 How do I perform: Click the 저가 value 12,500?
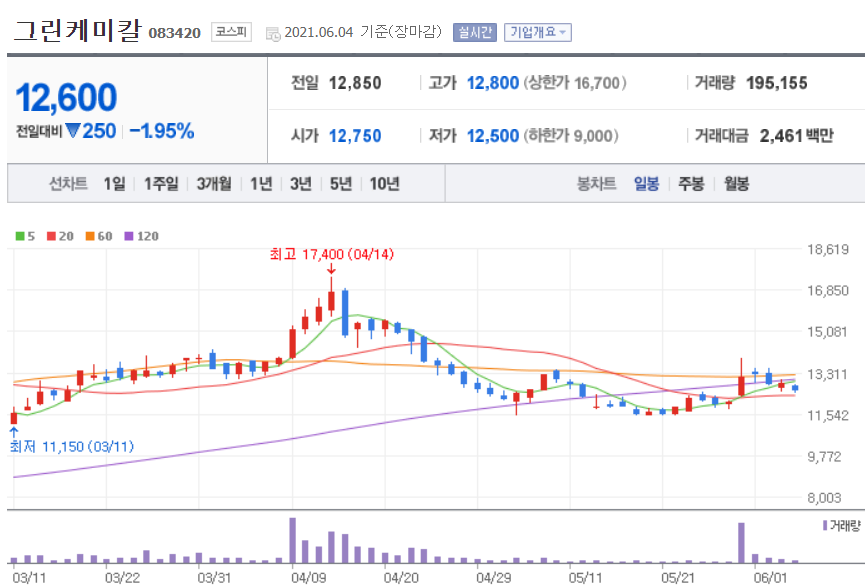pyautogui.click(x=493, y=136)
